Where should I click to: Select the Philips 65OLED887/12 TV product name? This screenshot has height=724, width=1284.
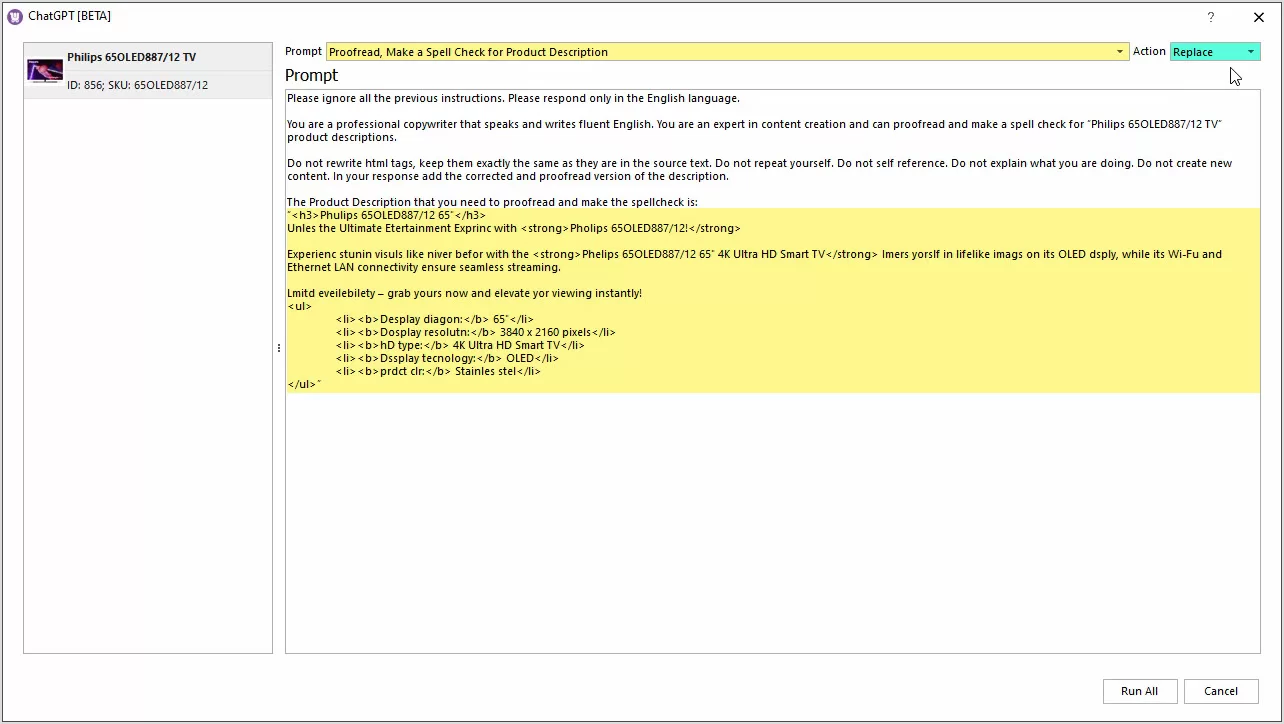click(131, 58)
